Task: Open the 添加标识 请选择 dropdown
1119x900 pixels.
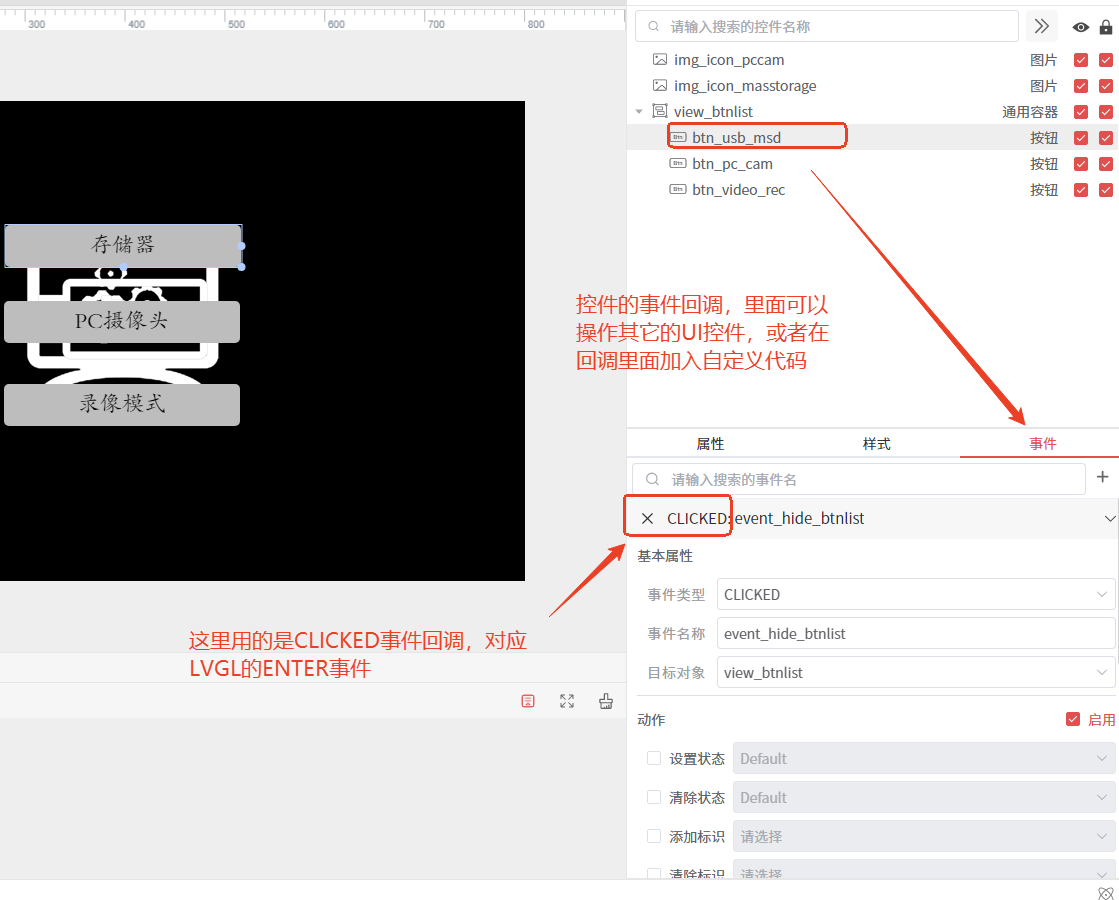Action: click(x=924, y=836)
